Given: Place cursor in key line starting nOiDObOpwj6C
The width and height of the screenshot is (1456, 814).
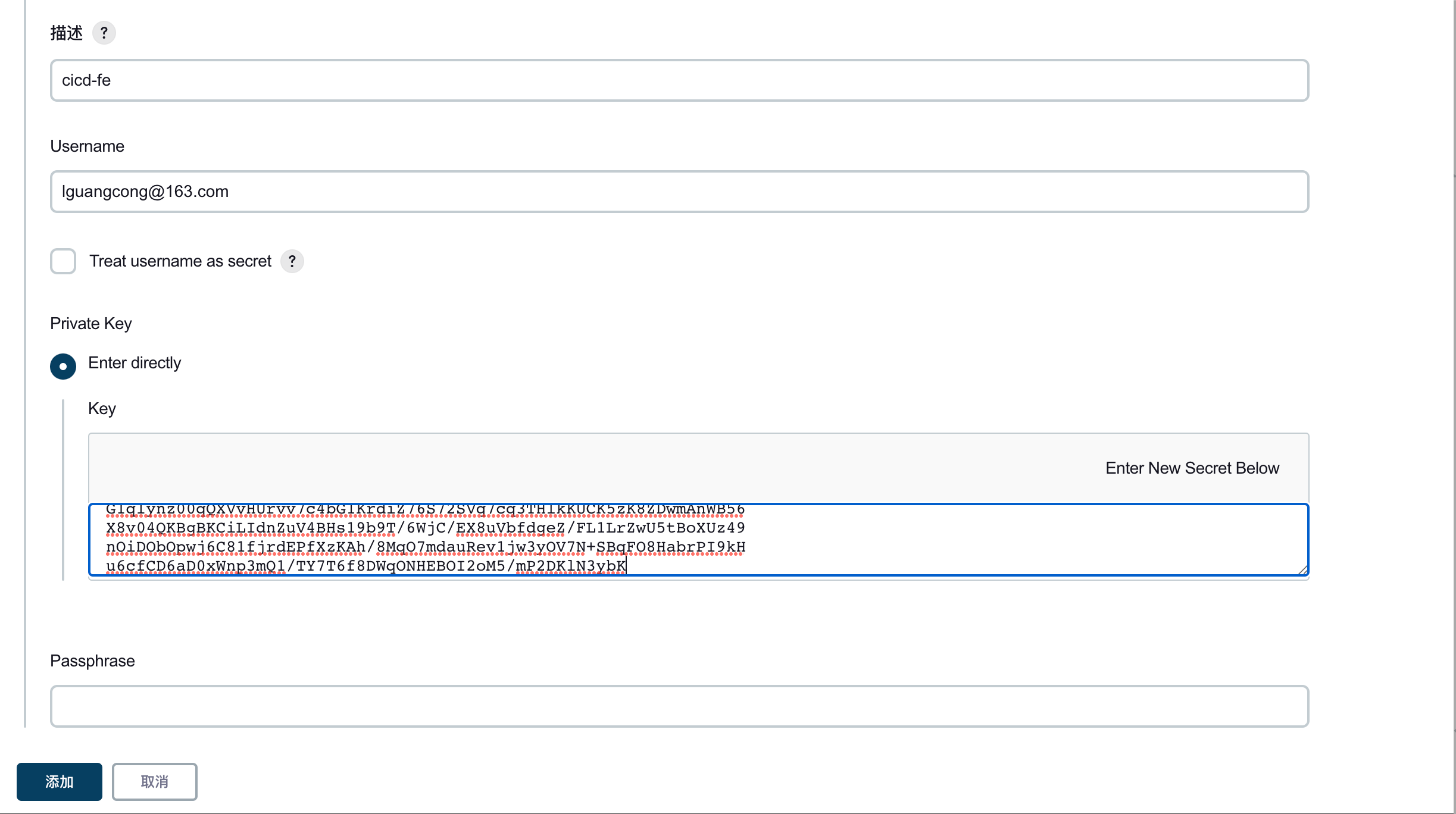Looking at the screenshot, I should point(425,547).
